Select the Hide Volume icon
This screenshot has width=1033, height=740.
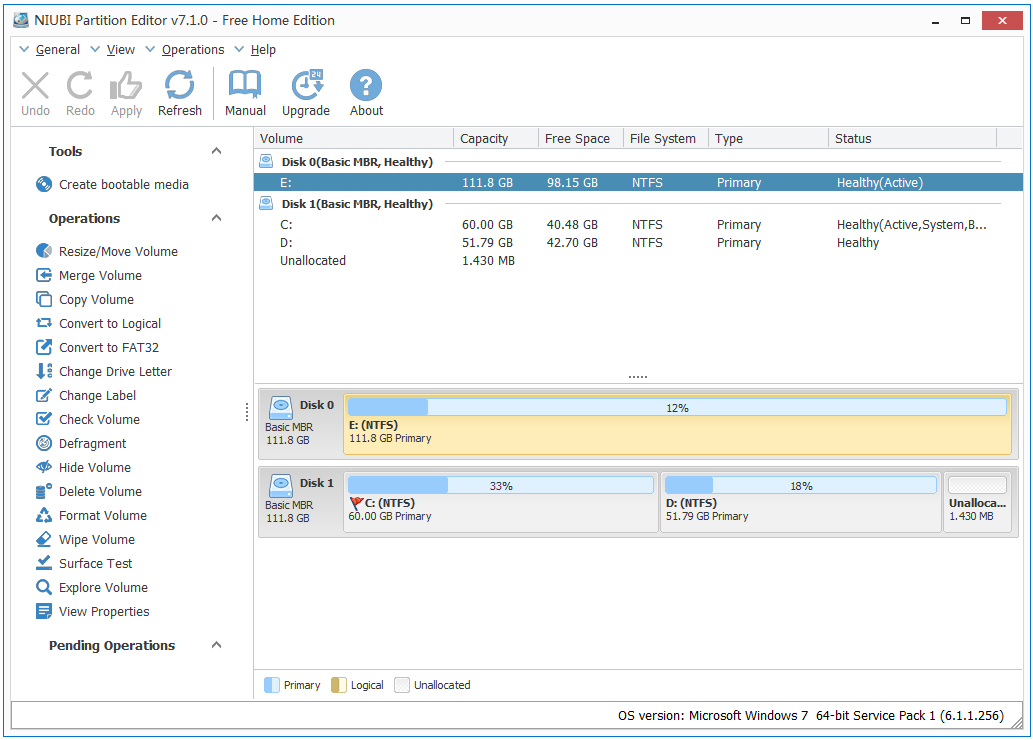click(x=44, y=467)
